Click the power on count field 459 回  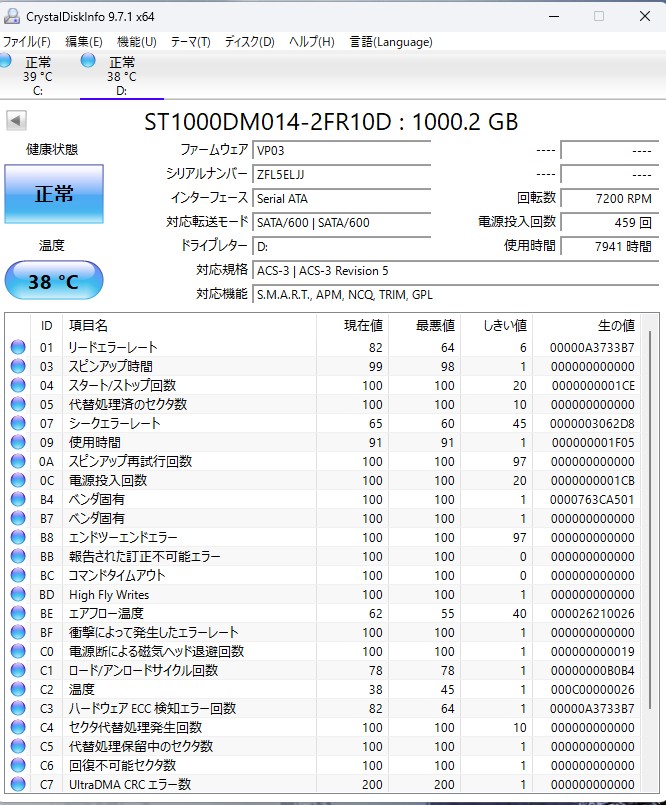click(609, 222)
